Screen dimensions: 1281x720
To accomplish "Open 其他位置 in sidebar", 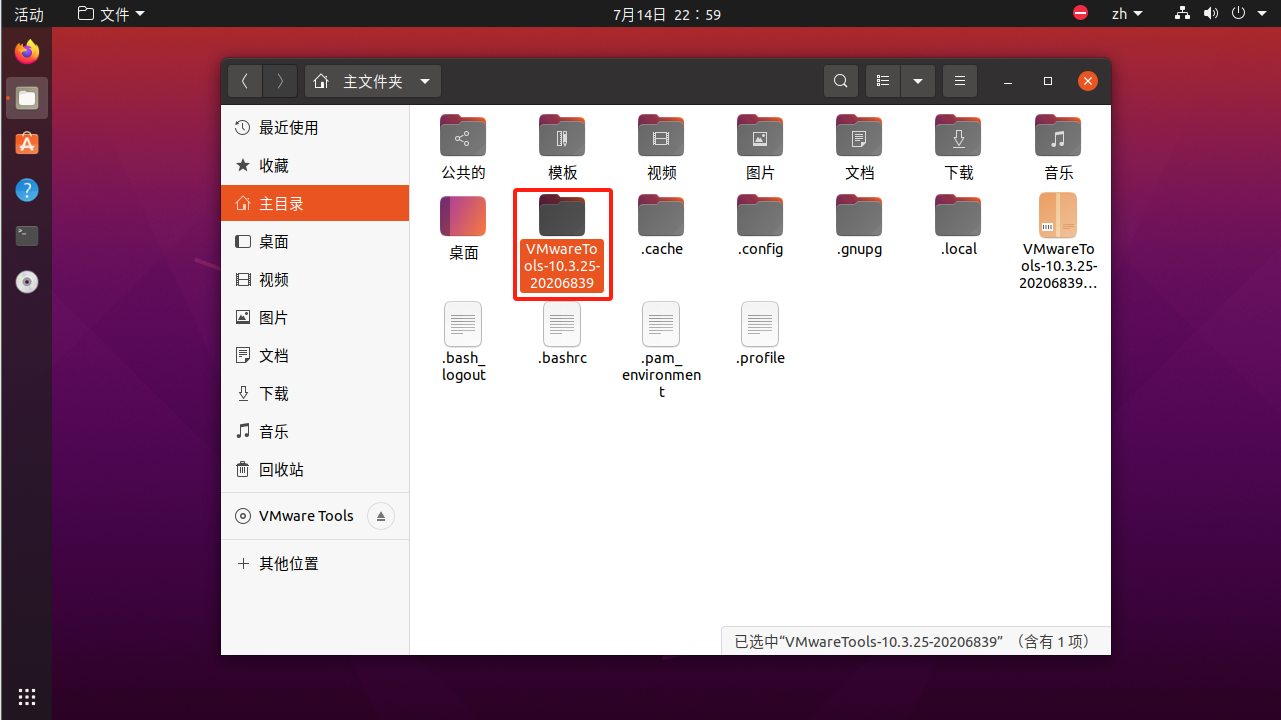I will [x=315, y=564].
